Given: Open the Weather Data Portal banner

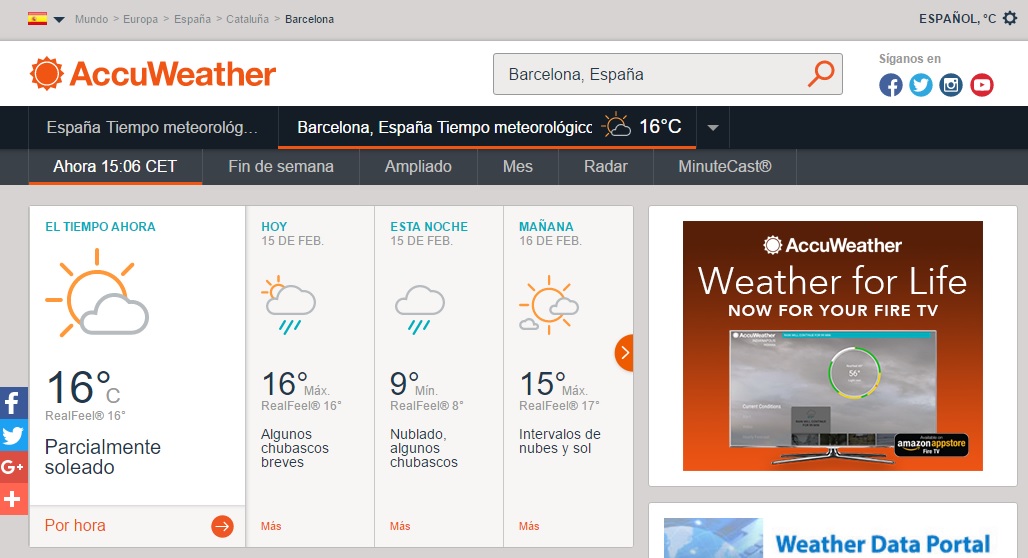Looking at the screenshot, I should (x=833, y=538).
